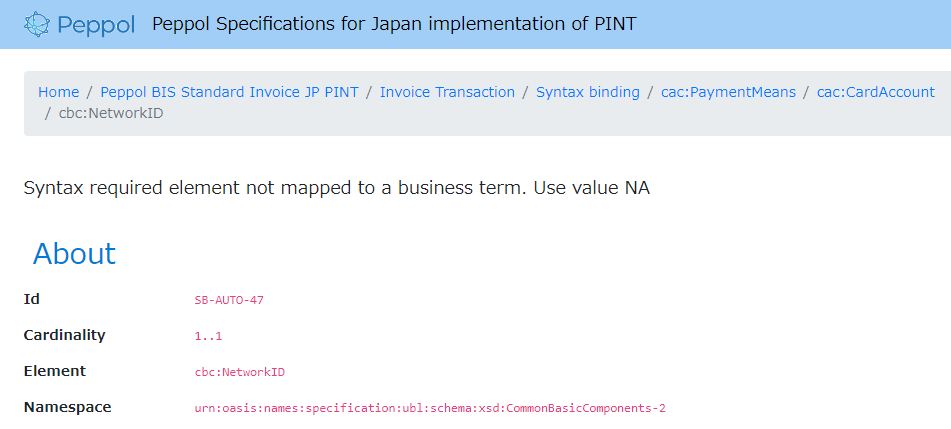The height and width of the screenshot is (429, 951).
Task: Open cac:PaymentMeans breadcrumb link
Action: 728,92
